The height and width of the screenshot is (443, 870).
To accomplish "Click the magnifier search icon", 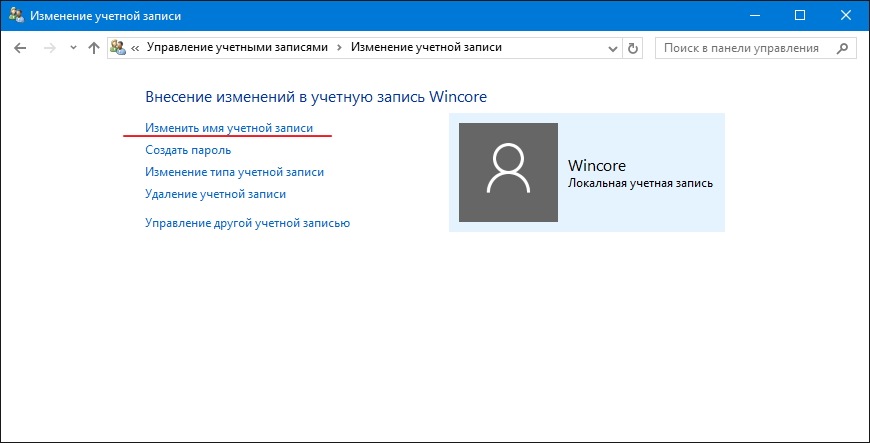I will (842, 48).
